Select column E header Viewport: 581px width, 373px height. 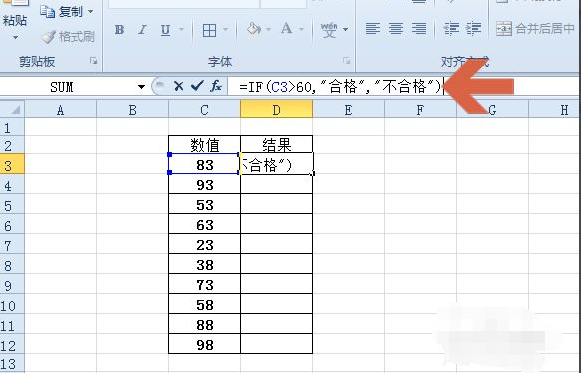[x=348, y=110]
